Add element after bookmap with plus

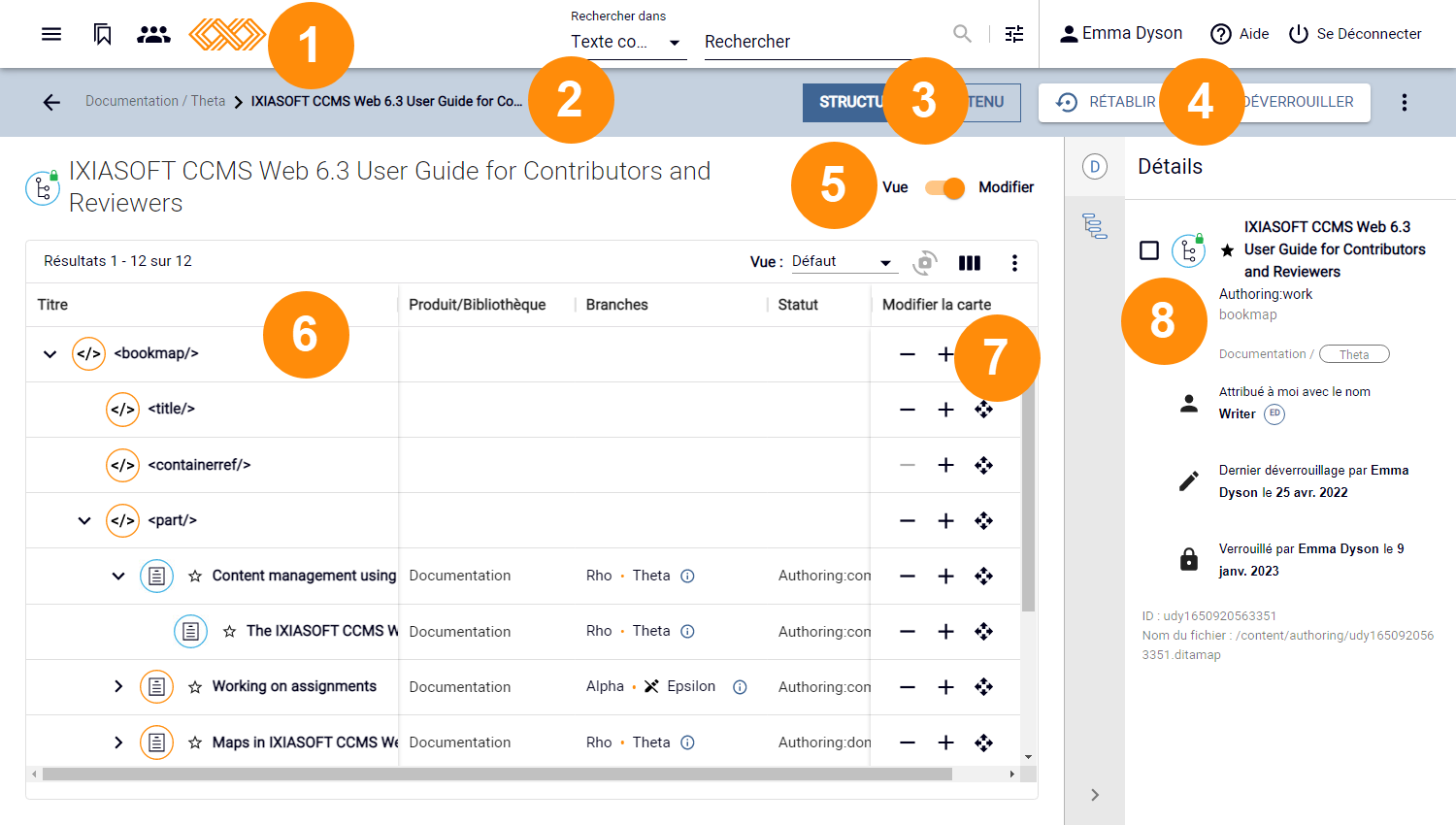coord(945,354)
